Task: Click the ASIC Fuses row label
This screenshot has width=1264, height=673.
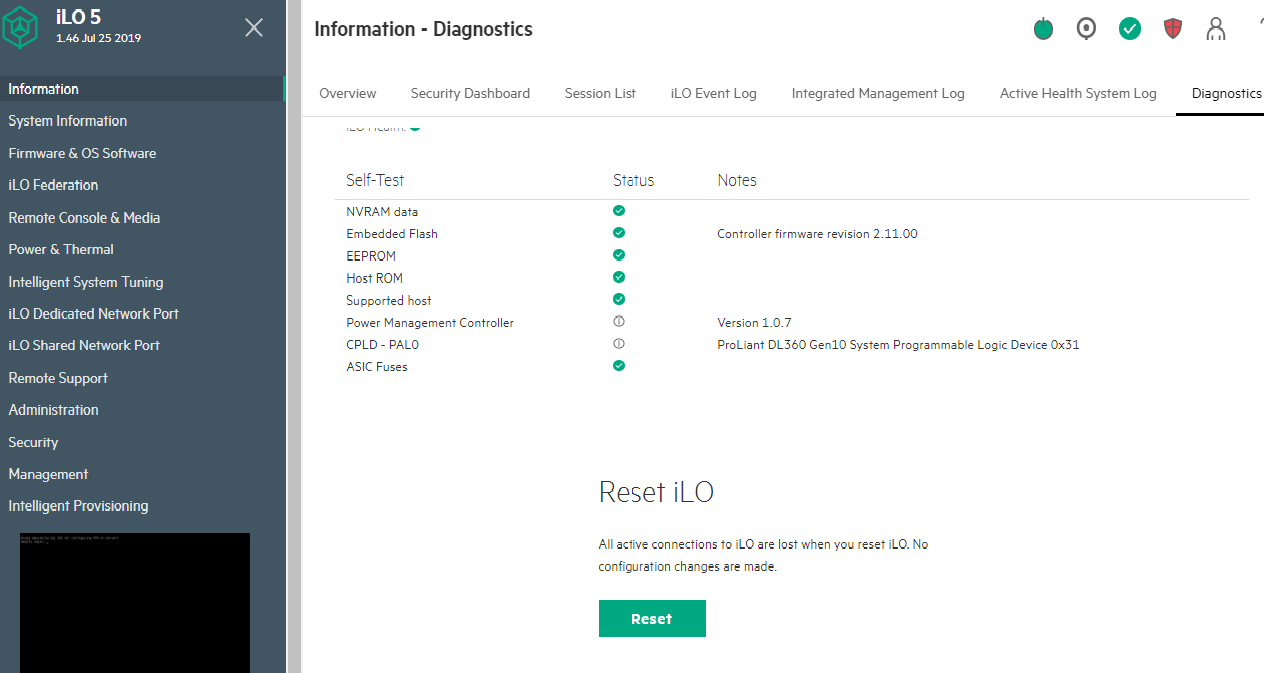Action: pos(377,367)
